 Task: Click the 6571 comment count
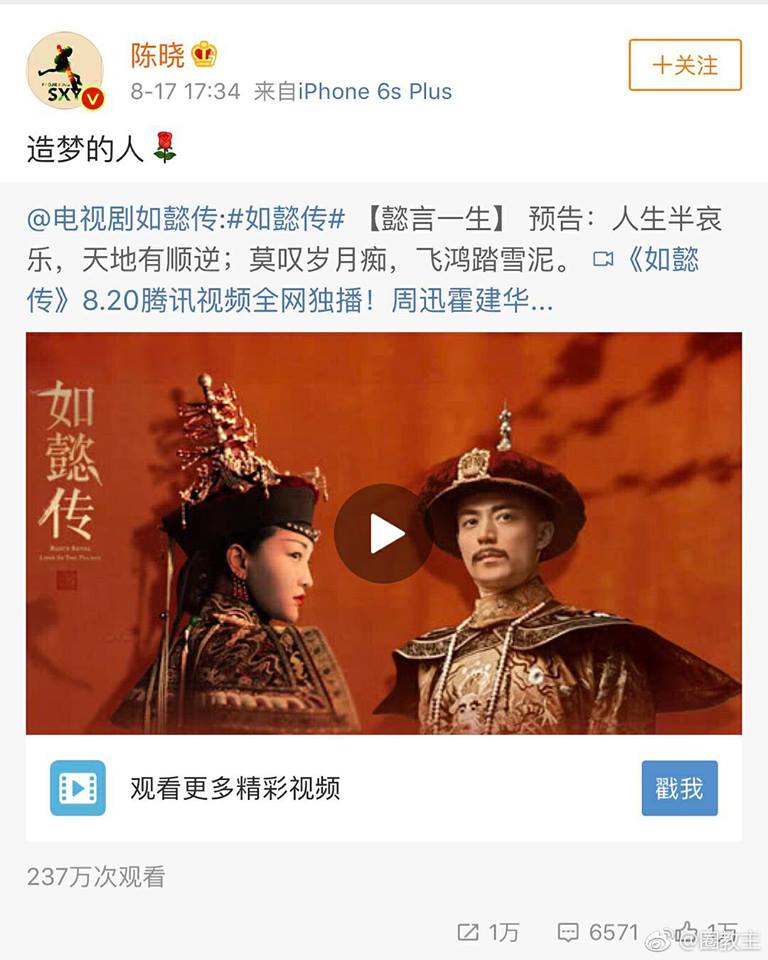coord(614,932)
